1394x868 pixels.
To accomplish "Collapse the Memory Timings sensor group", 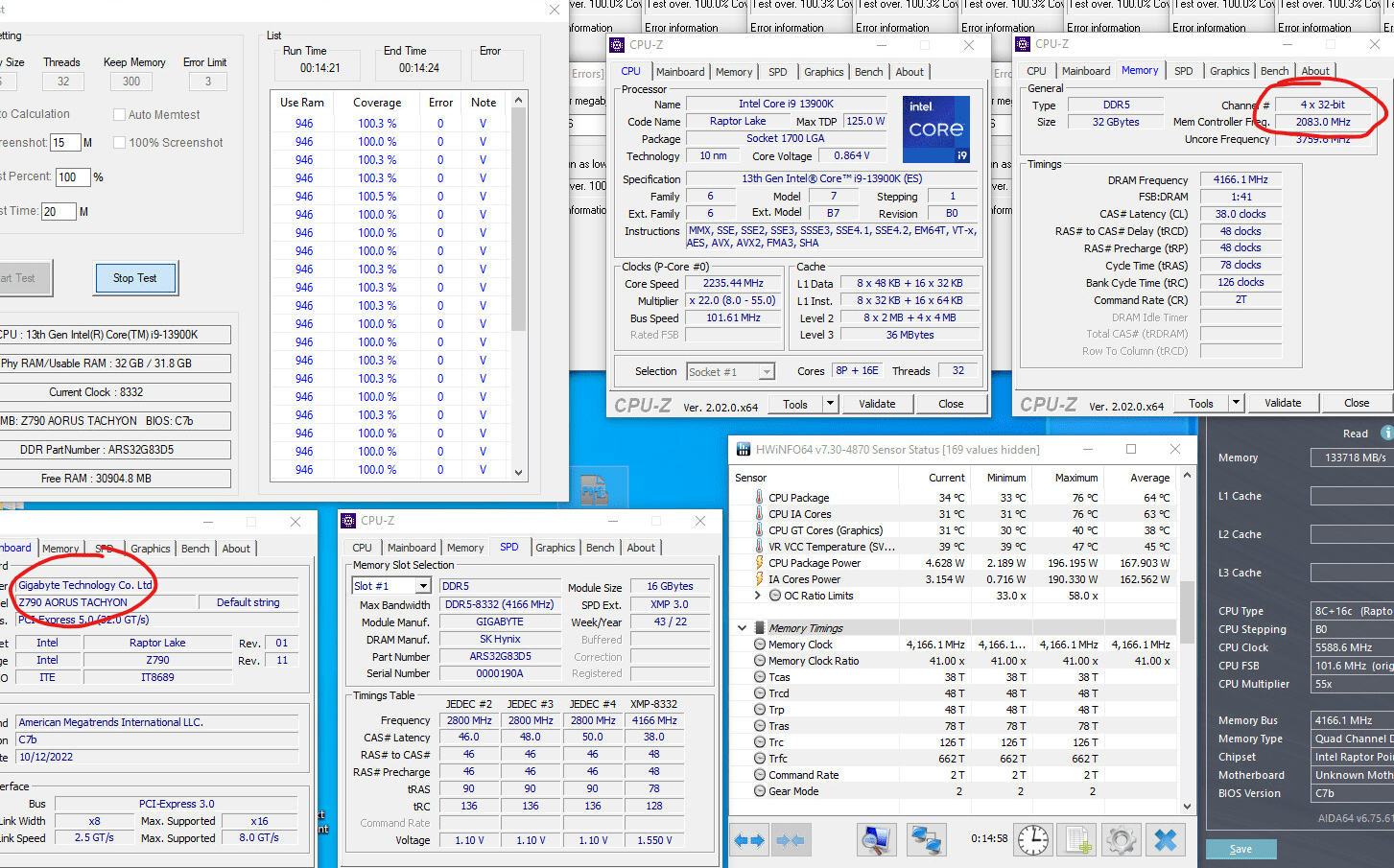I will (x=742, y=628).
